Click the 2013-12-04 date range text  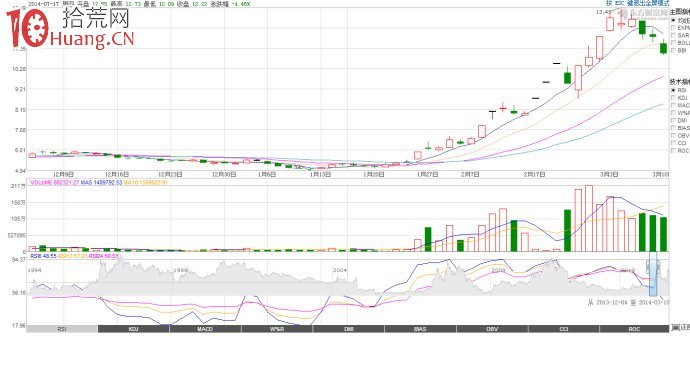(612, 302)
